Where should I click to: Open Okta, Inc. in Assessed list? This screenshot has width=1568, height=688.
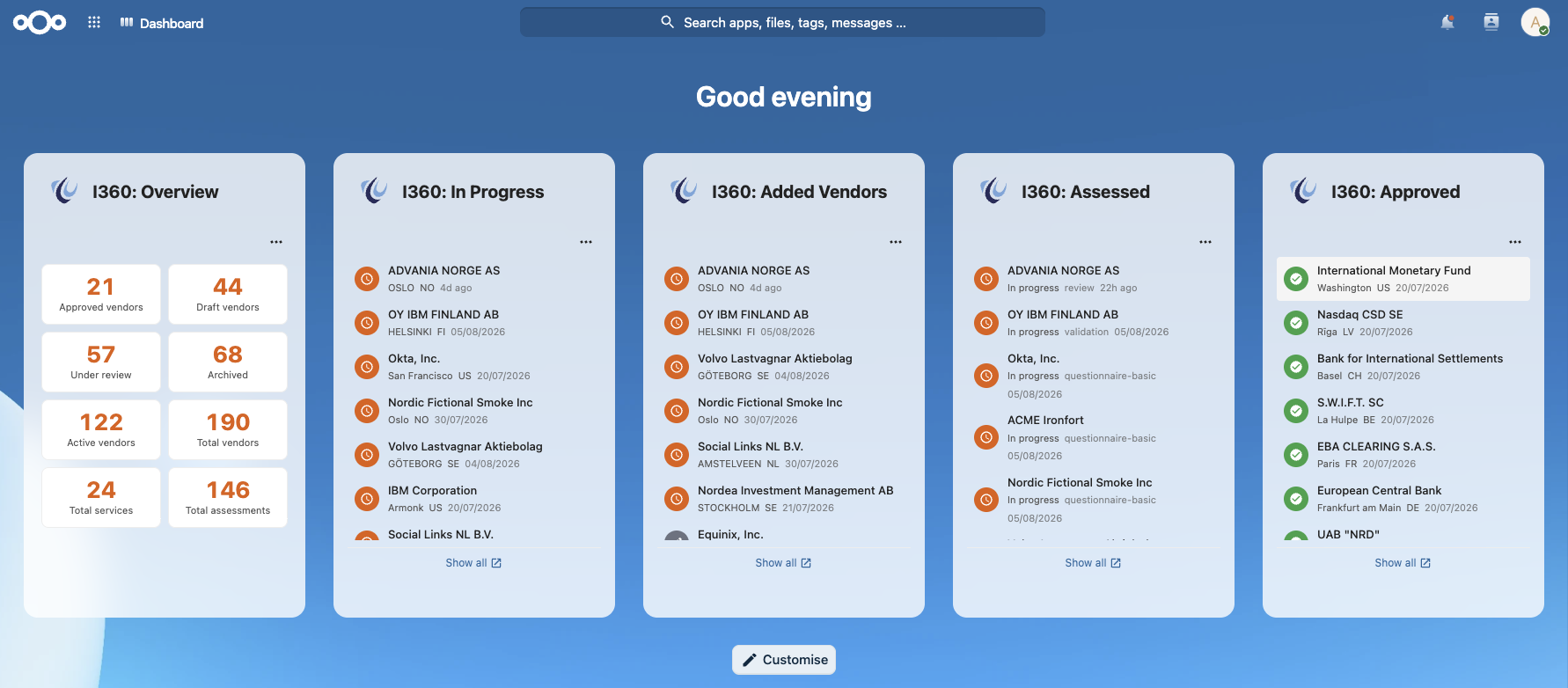point(1094,376)
